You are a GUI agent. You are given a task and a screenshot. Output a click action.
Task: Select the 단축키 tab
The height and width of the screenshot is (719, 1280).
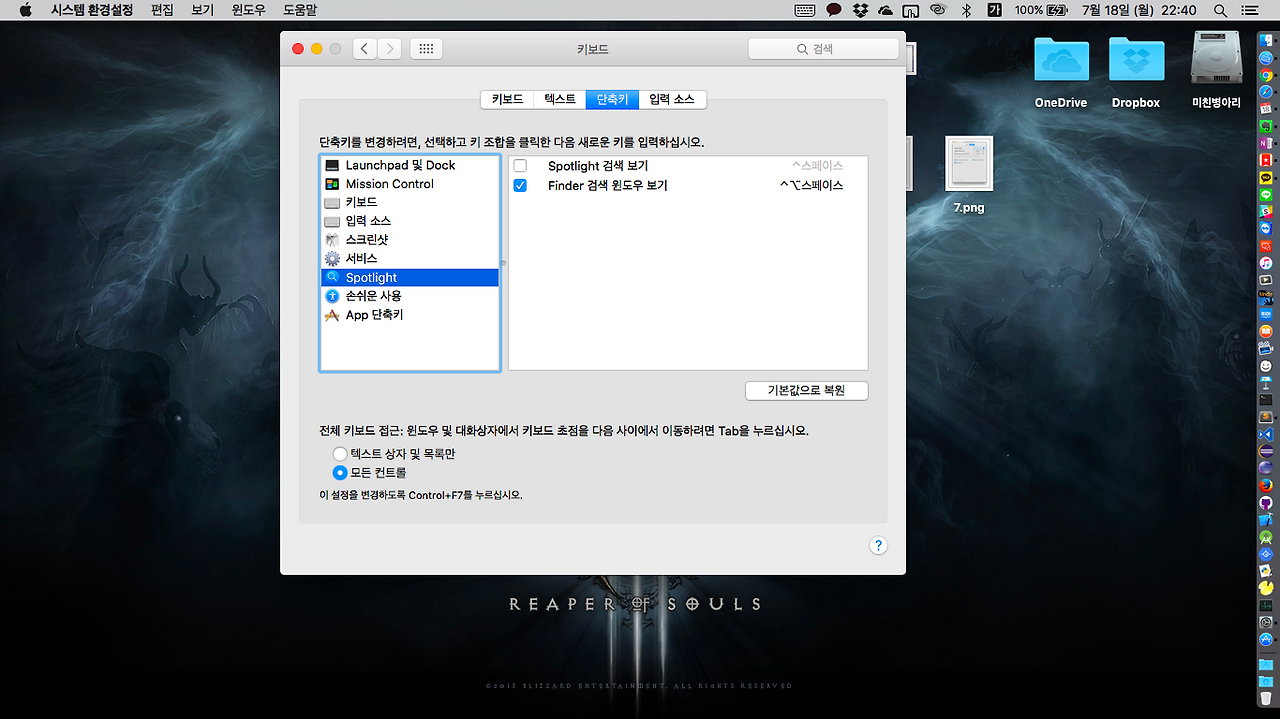tap(612, 99)
